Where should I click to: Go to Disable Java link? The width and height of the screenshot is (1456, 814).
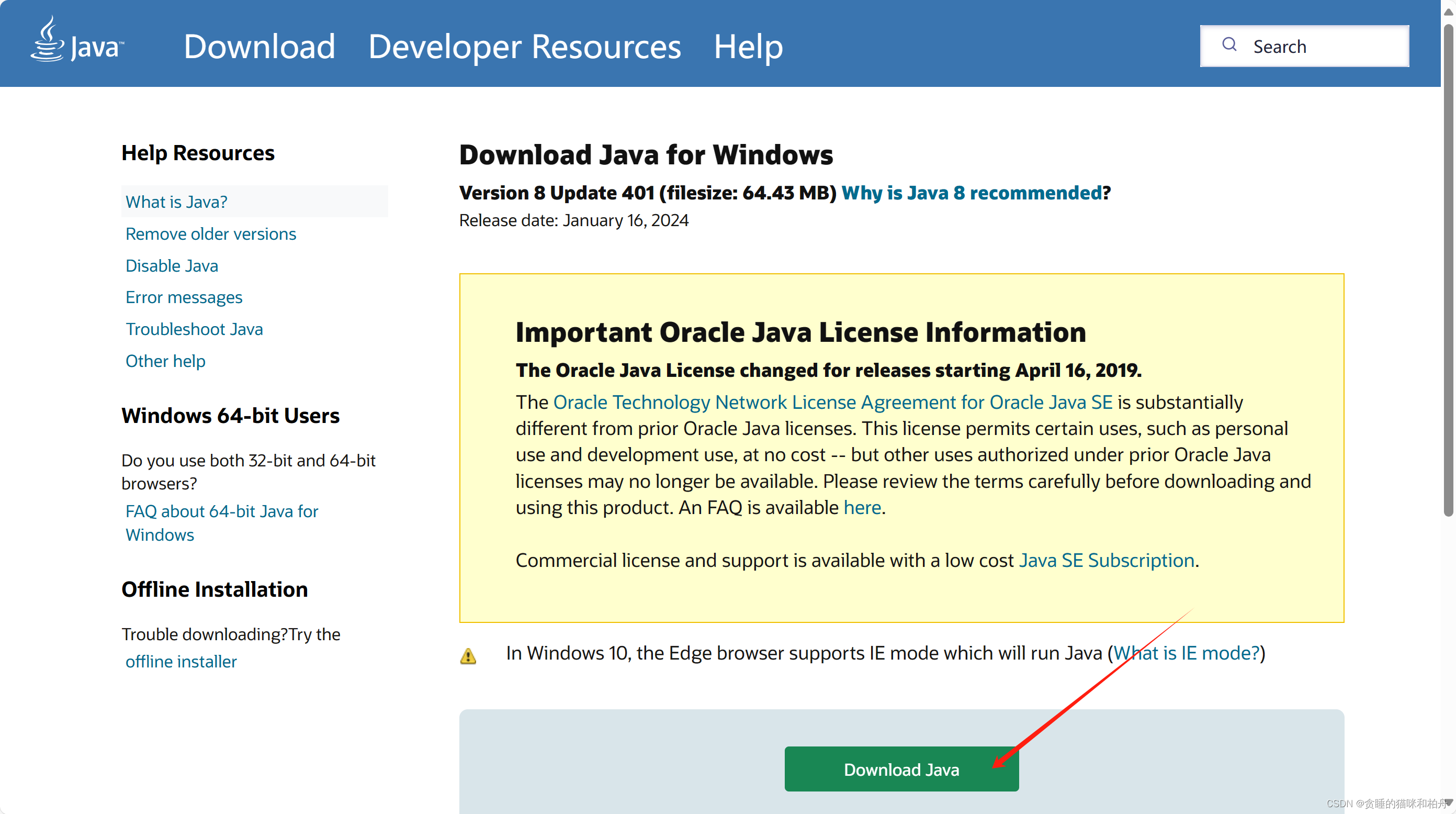(x=172, y=266)
